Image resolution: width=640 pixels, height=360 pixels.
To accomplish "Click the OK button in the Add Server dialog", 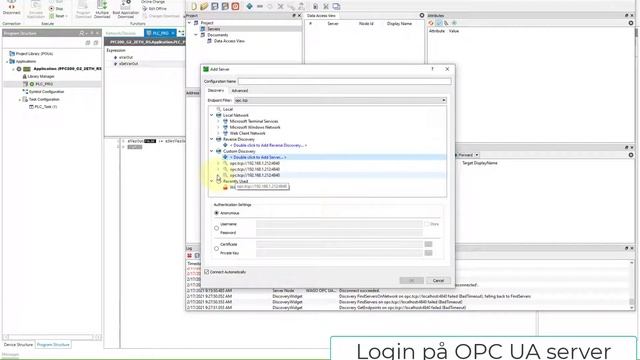I will [411, 280].
